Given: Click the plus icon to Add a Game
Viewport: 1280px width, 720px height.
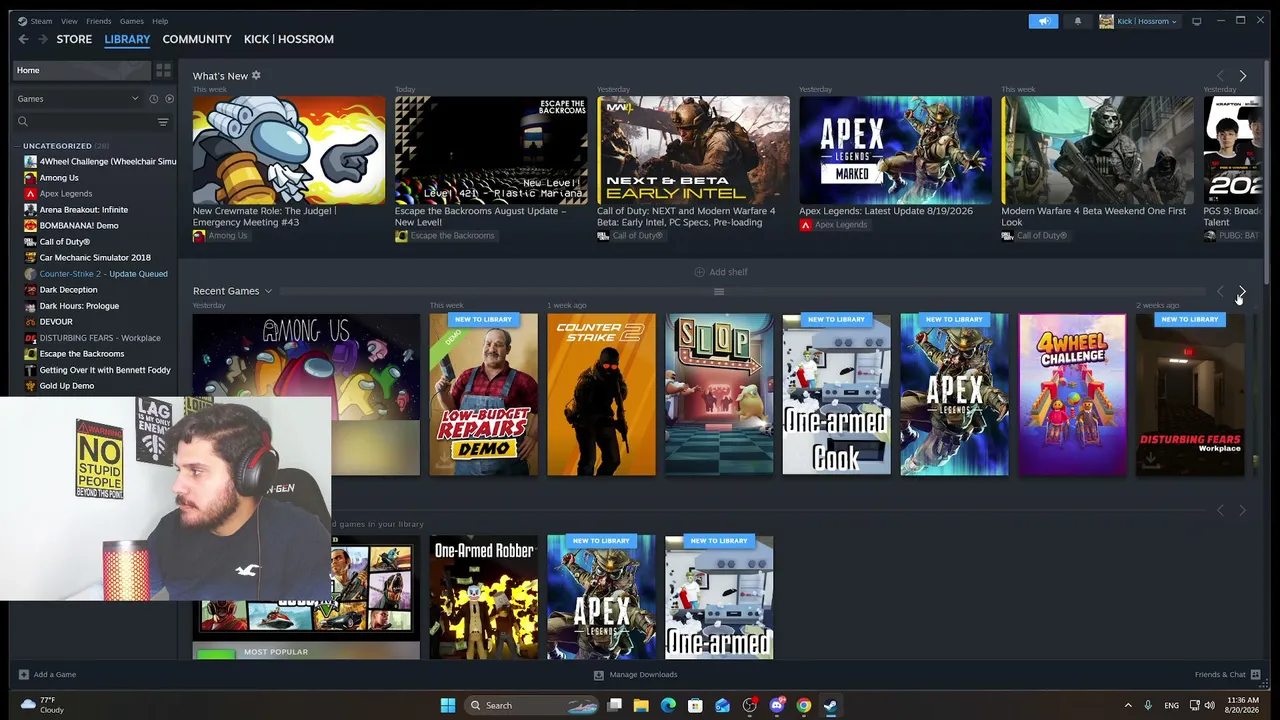Looking at the screenshot, I should click(24, 674).
